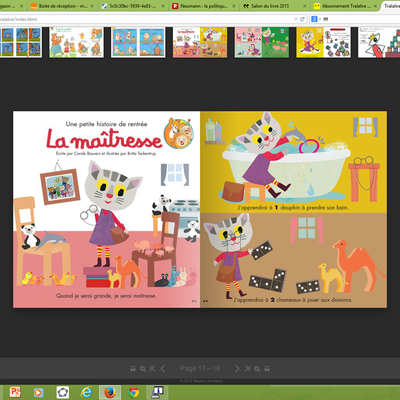Open the Google search engine selector

[x=316, y=19]
